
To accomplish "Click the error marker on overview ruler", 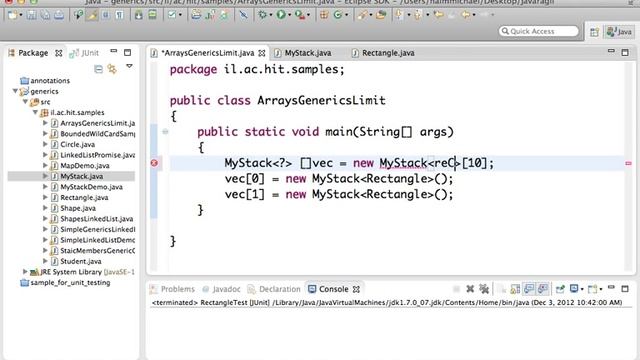I will coord(628,163).
